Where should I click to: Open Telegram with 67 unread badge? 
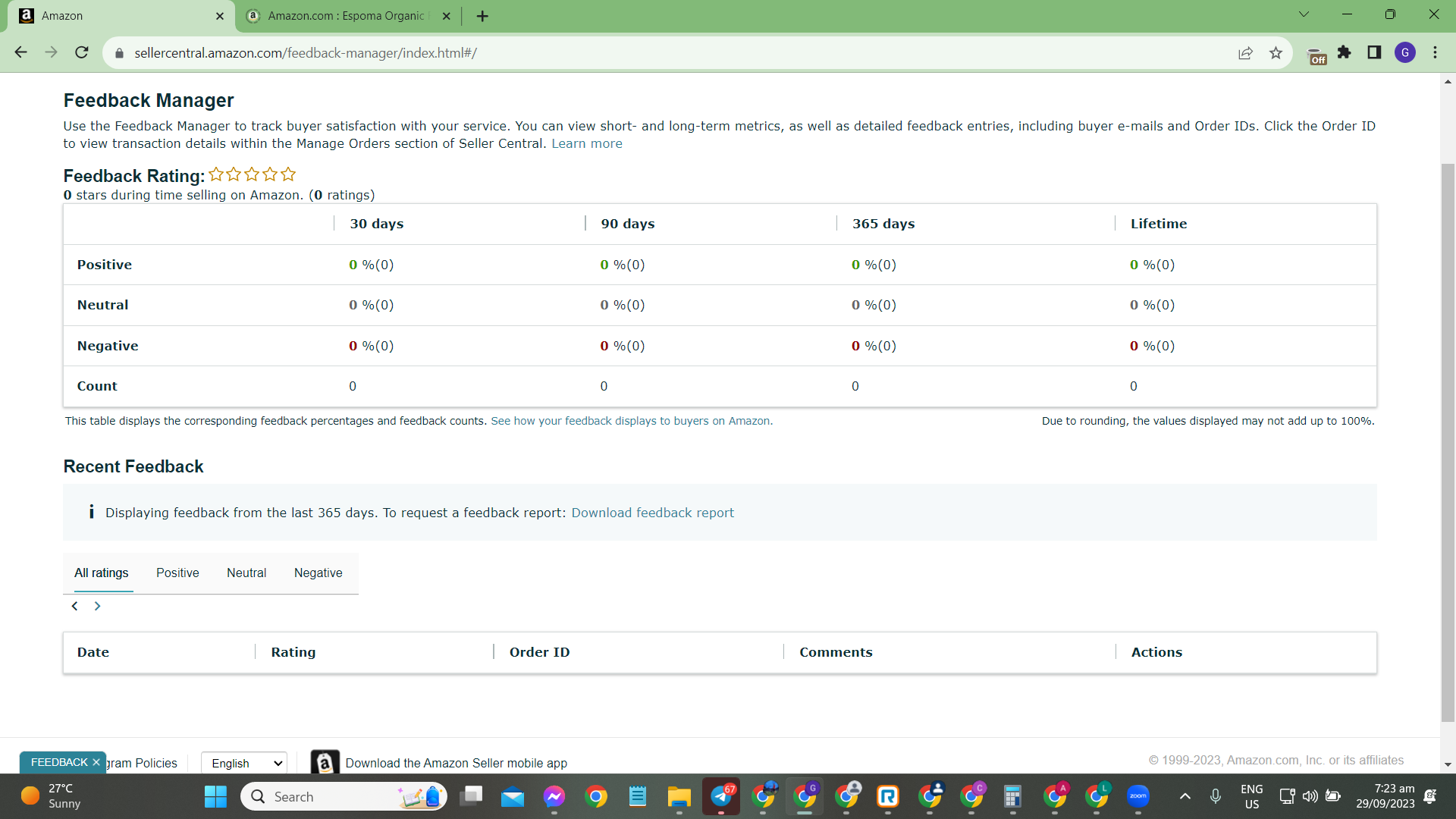(x=721, y=796)
